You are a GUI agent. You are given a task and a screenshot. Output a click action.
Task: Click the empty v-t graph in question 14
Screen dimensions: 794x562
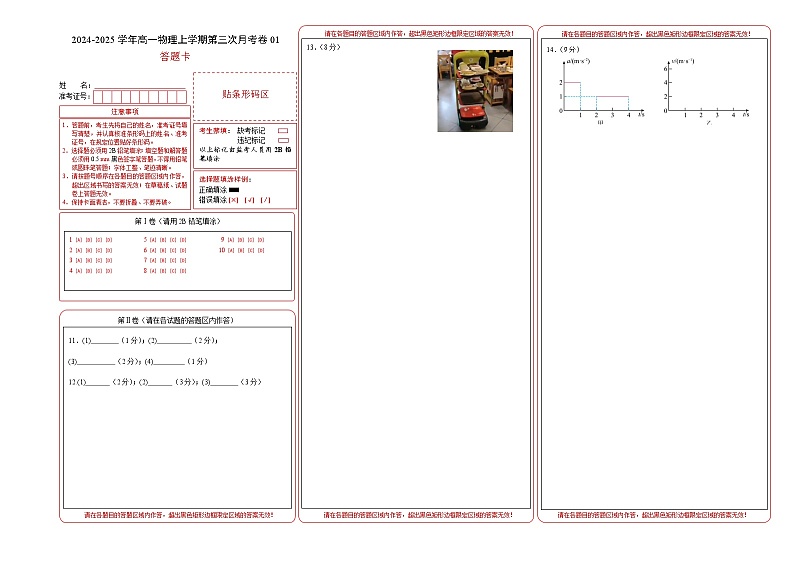(705, 92)
